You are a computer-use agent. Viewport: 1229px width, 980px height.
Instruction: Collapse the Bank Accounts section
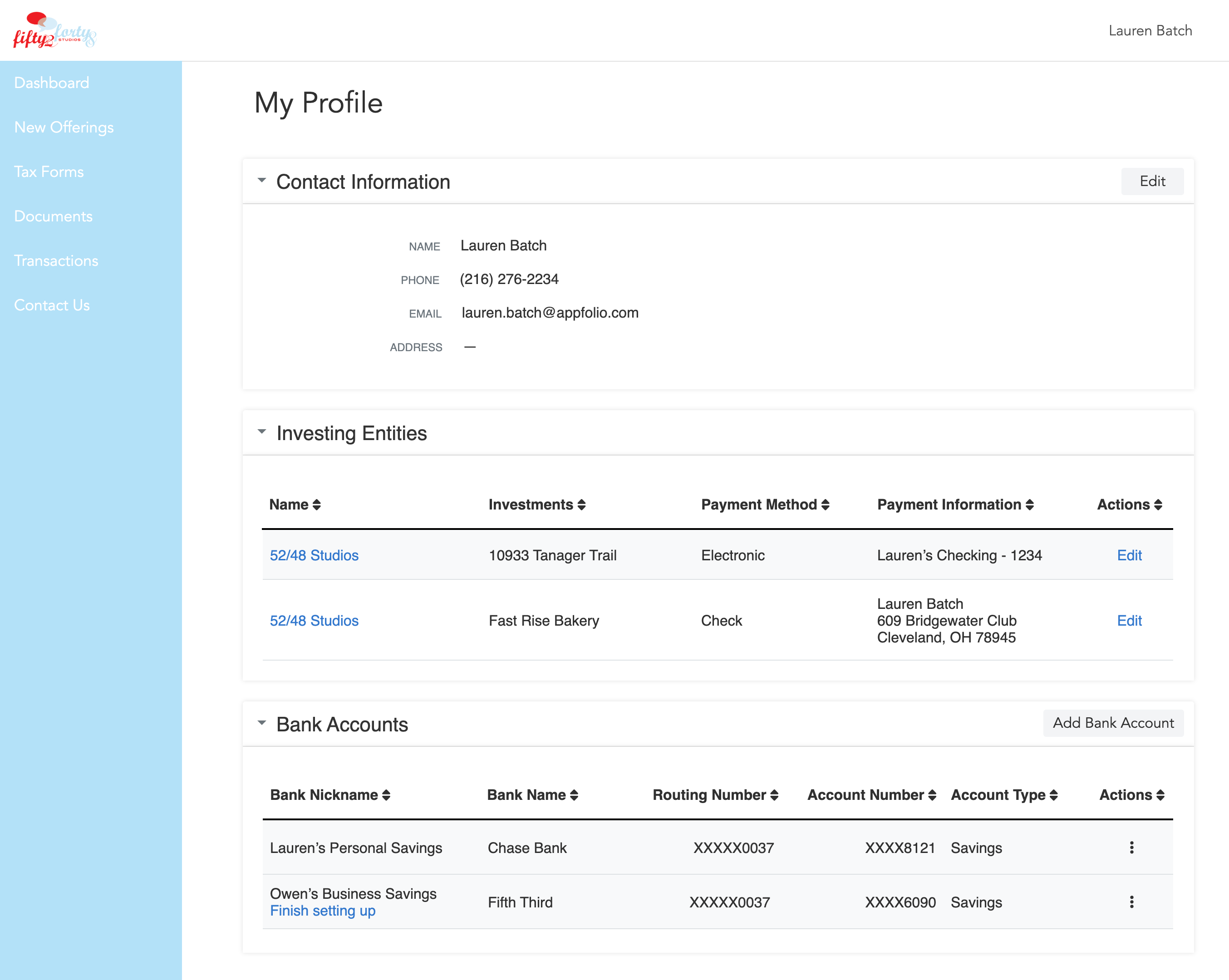pos(262,723)
